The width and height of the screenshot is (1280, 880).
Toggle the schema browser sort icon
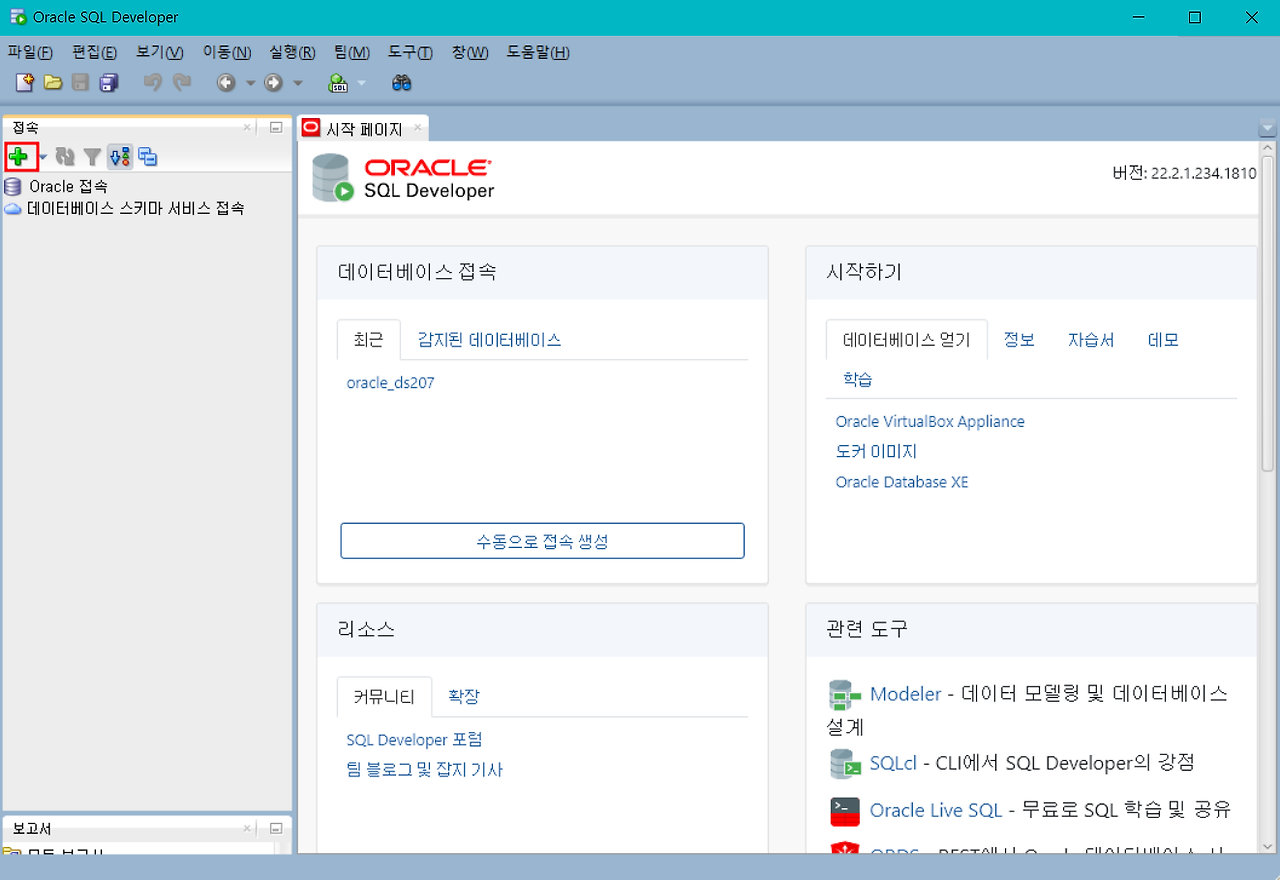coord(120,157)
